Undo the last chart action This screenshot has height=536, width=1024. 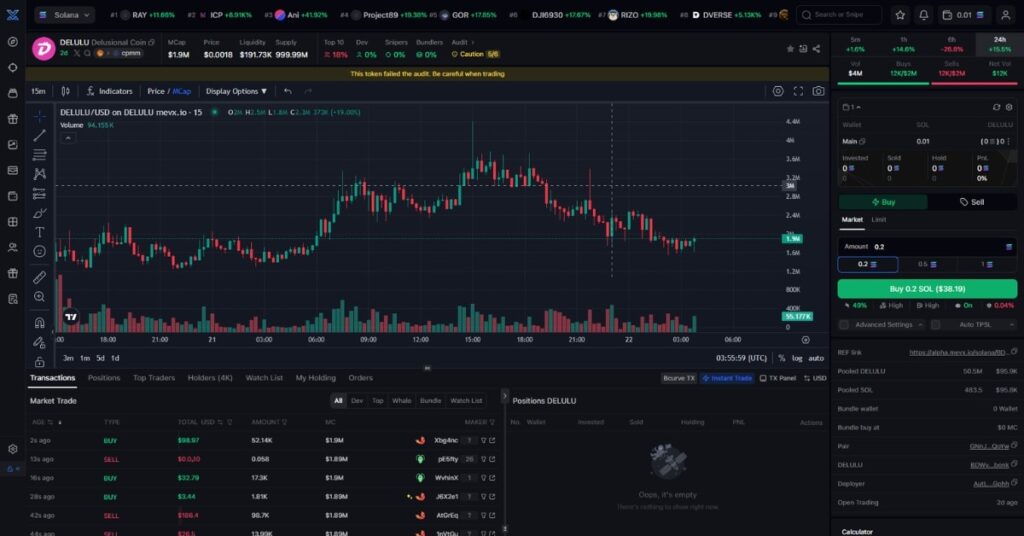coord(287,91)
